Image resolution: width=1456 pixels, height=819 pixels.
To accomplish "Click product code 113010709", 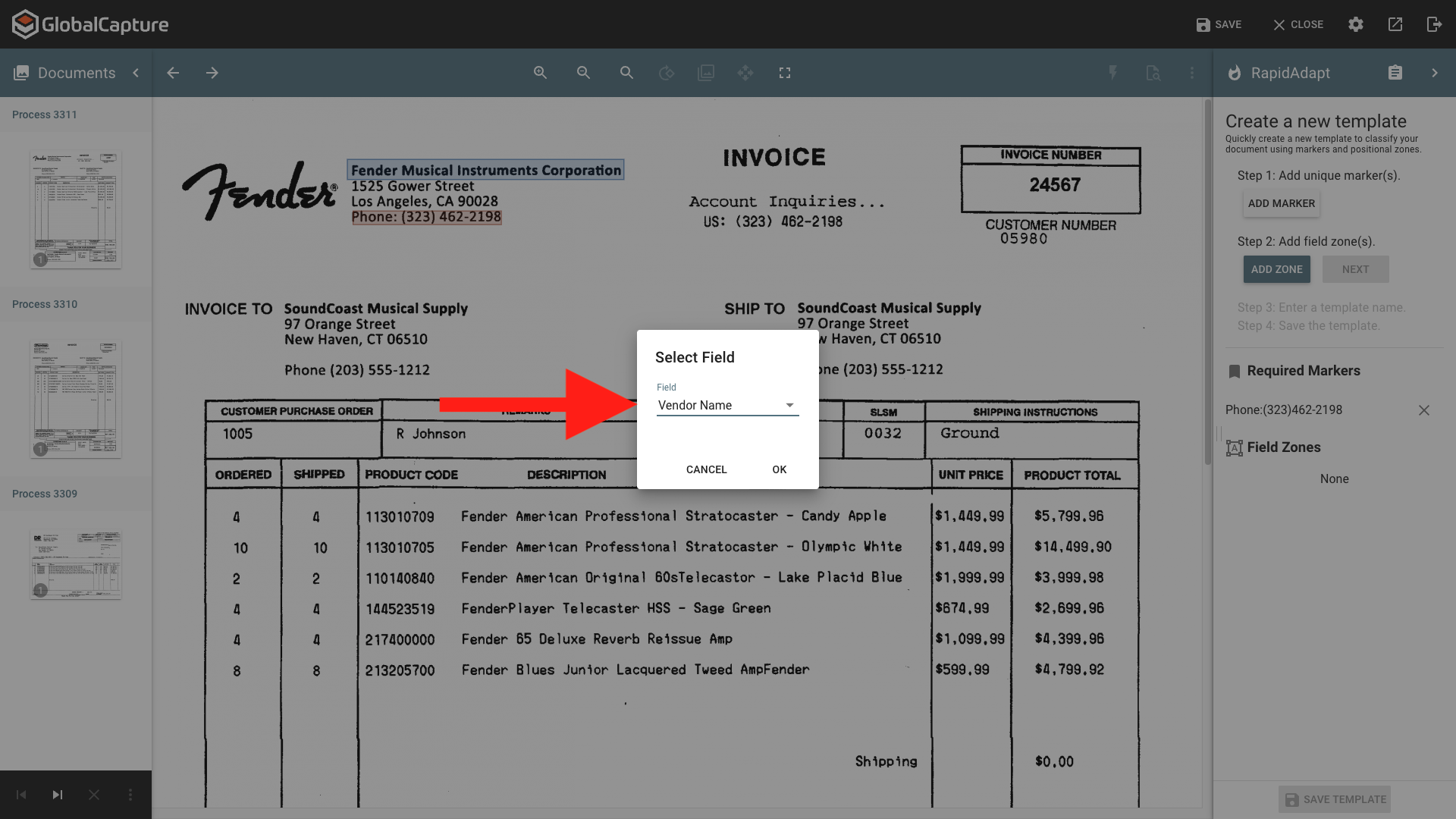I will 400,517.
